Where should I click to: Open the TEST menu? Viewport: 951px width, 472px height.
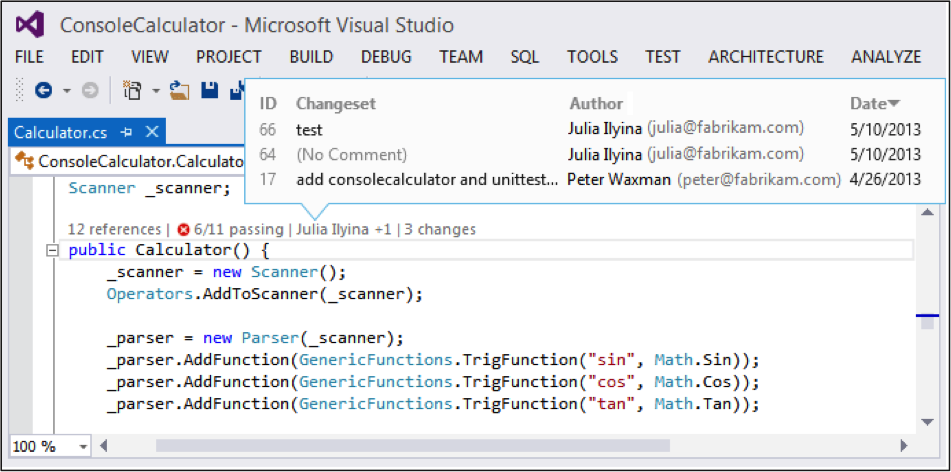coord(663,57)
